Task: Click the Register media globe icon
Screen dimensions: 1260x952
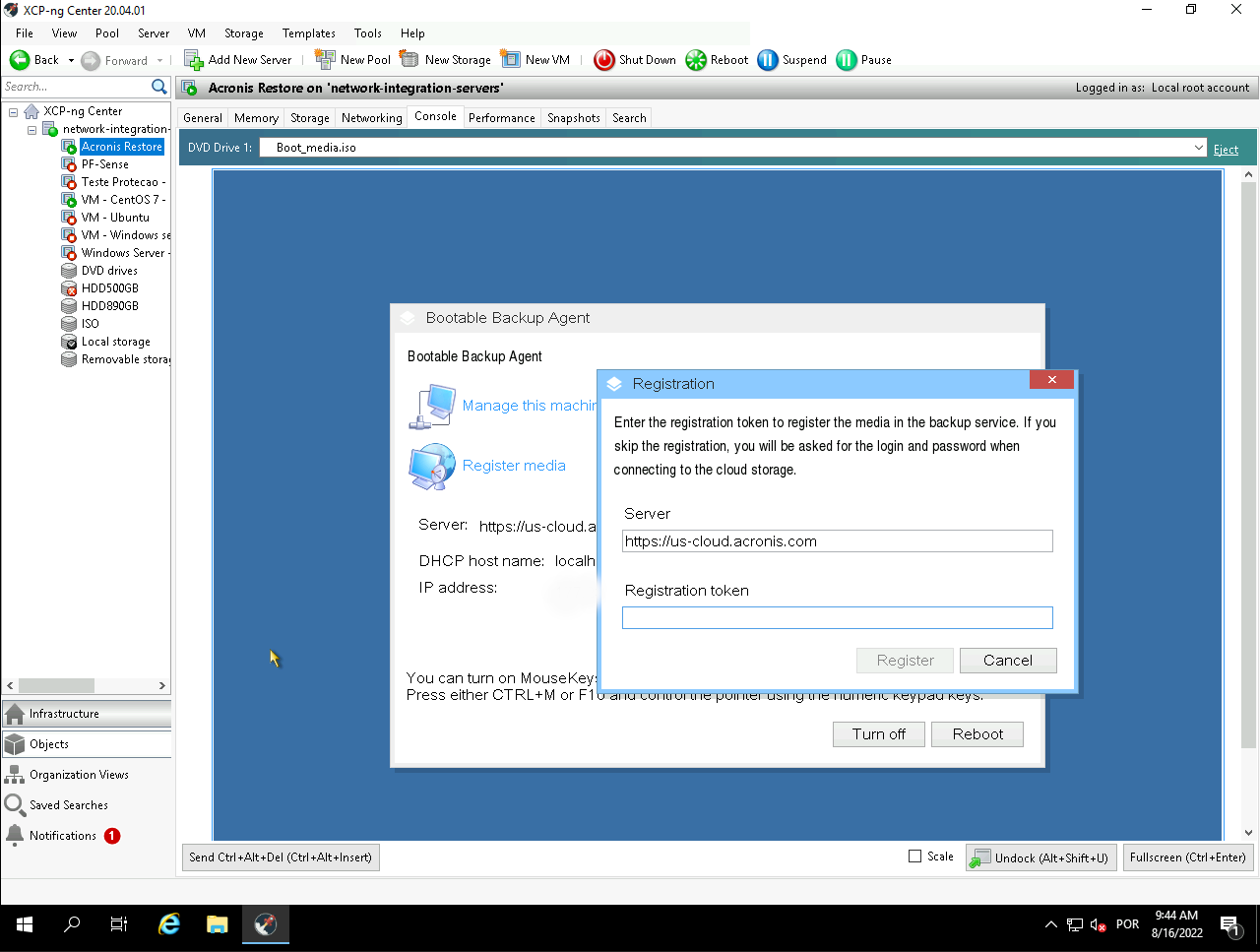Action: pyautogui.click(x=431, y=467)
